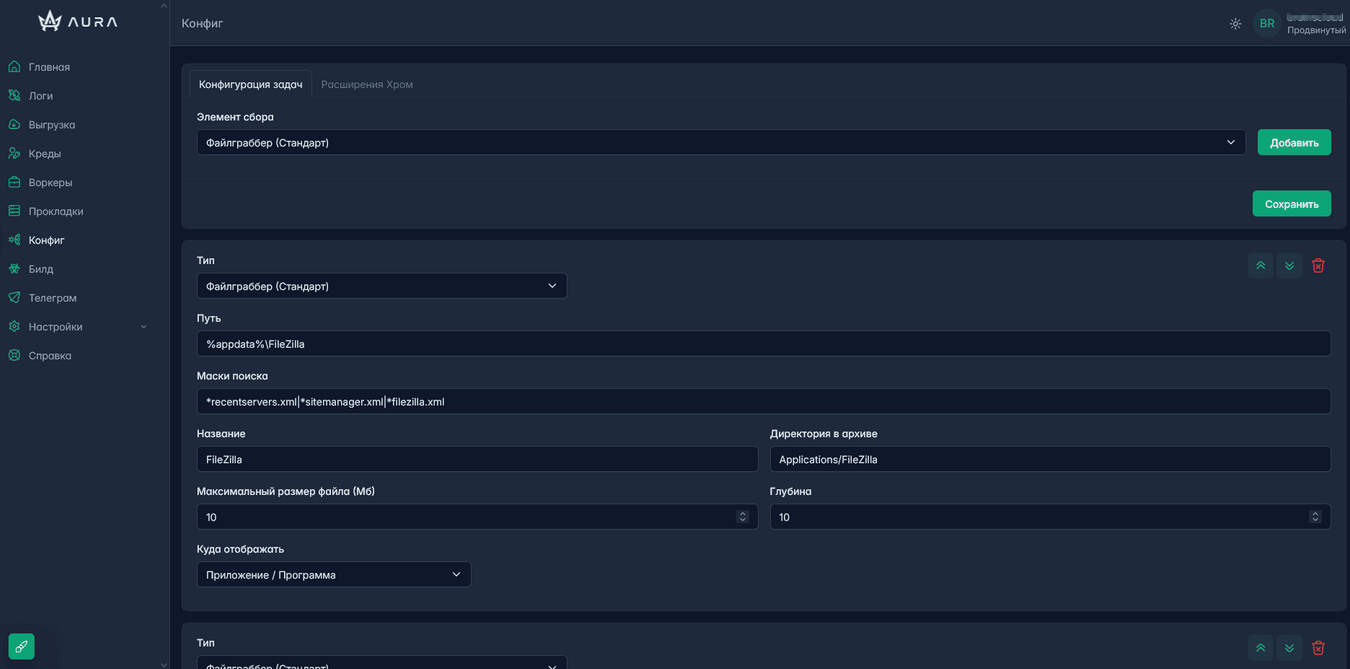1350x669 pixels.
Task: Open the Логи sidebar icon
Action: pos(14,96)
